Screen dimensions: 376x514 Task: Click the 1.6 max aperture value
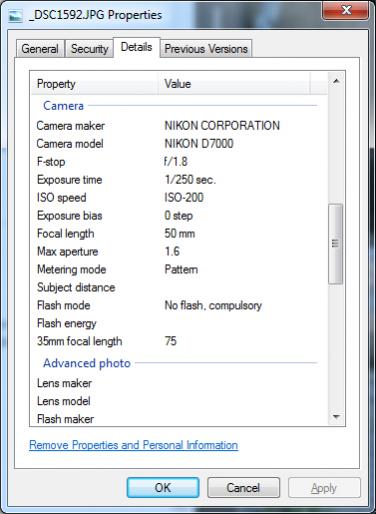pos(172,251)
